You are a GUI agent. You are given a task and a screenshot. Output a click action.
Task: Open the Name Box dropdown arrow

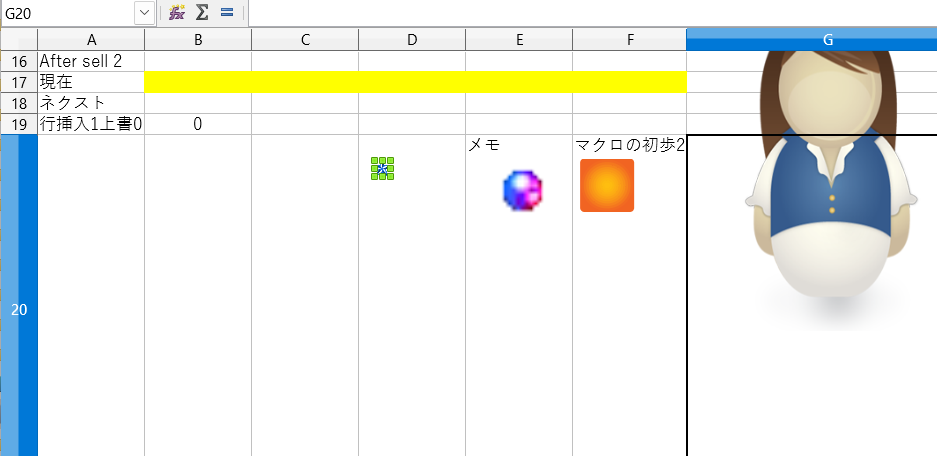coord(145,13)
